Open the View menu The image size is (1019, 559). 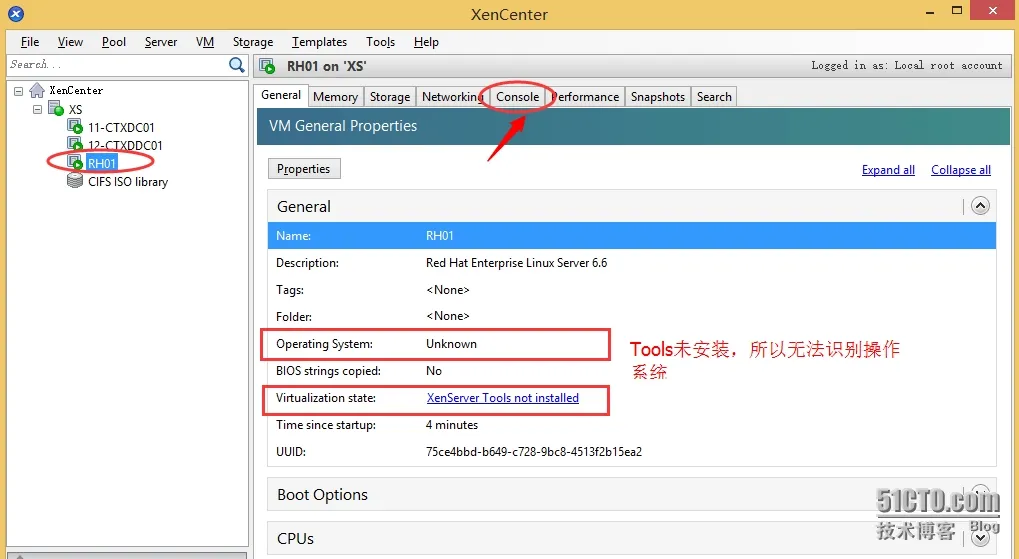70,42
